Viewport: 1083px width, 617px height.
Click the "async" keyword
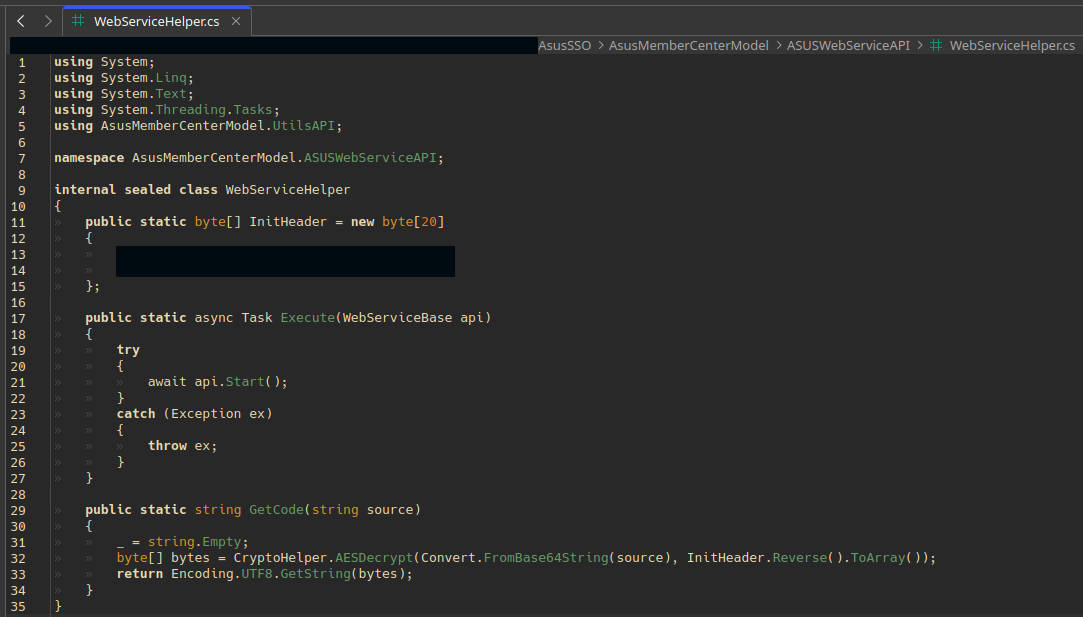tap(213, 318)
